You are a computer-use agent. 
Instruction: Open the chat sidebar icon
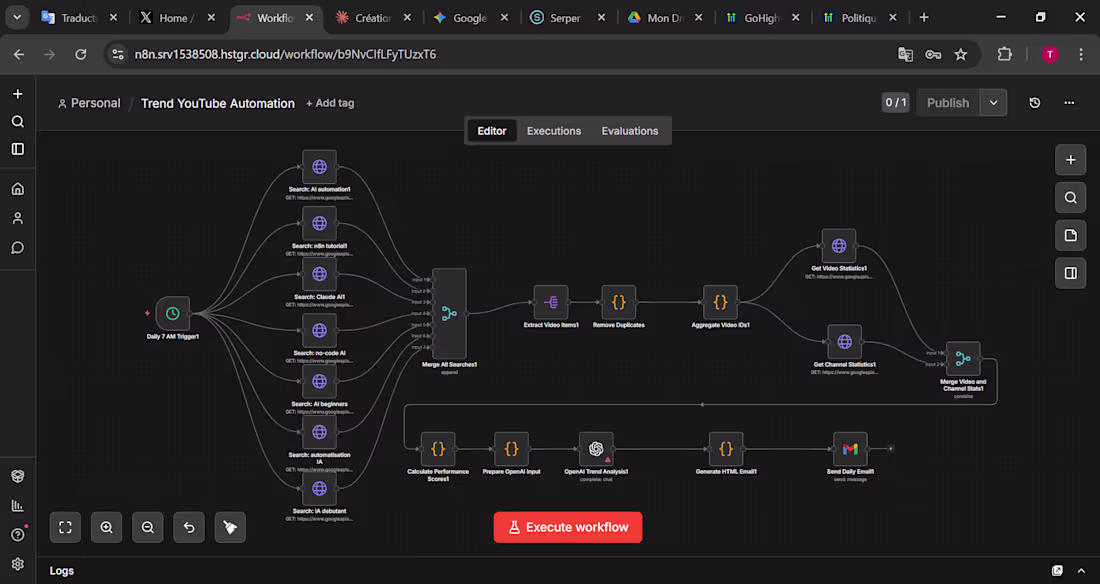click(x=18, y=248)
